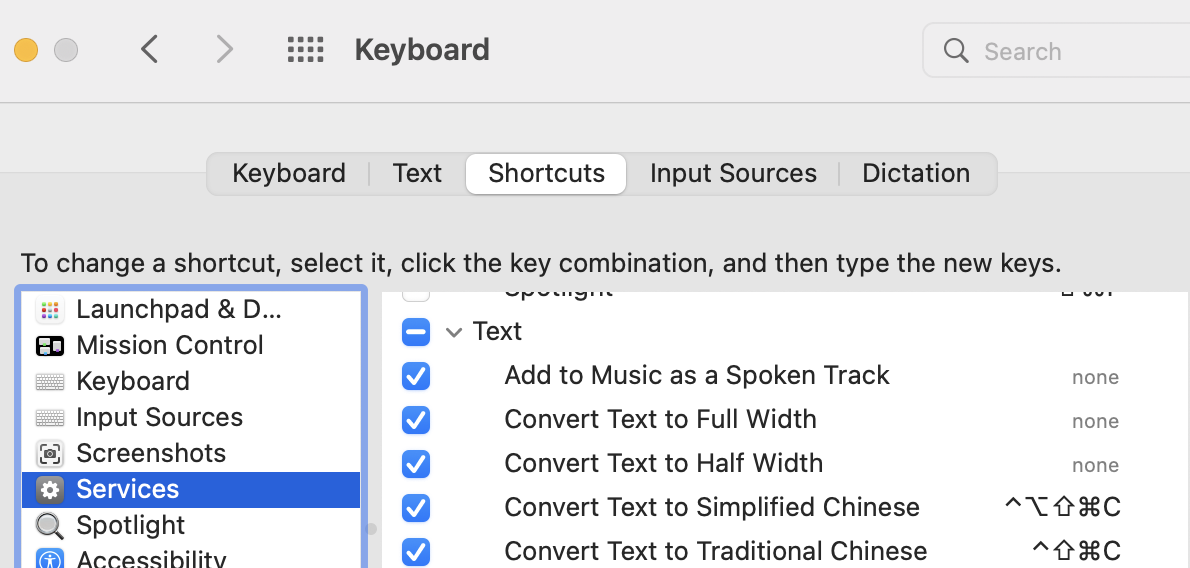Switch to the Input Sources tab
The image size is (1190, 568).
pyautogui.click(x=733, y=173)
